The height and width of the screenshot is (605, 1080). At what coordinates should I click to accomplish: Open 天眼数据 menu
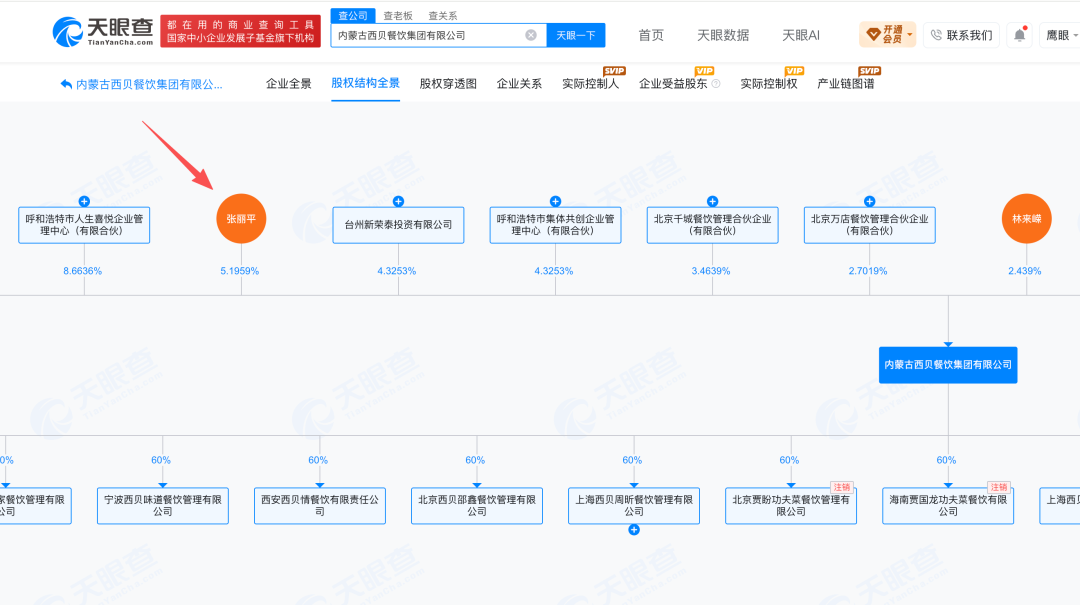[723, 35]
